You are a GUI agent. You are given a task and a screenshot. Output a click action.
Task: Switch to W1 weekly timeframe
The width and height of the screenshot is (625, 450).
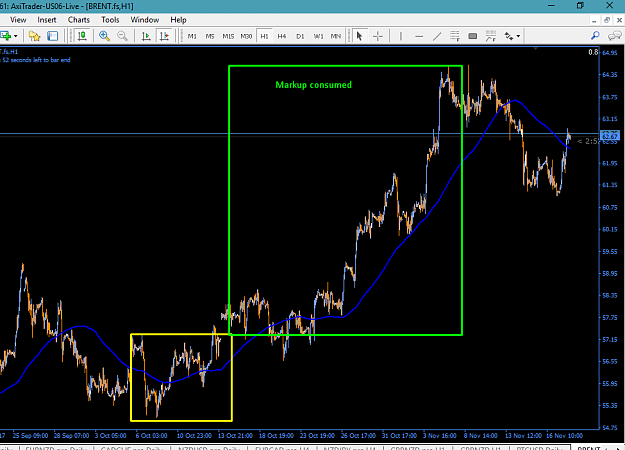tap(318, 36)
